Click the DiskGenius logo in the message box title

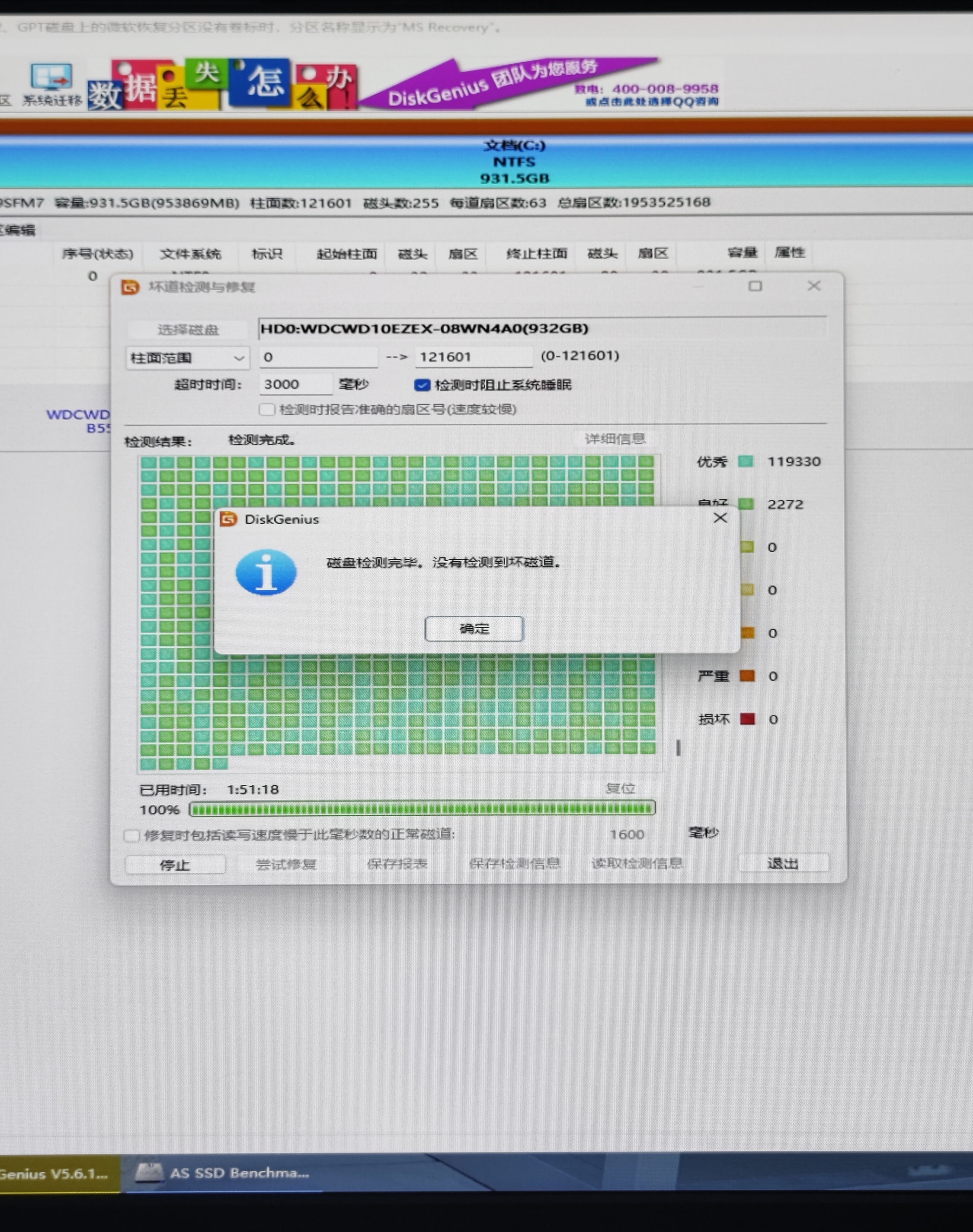[228, 519]
